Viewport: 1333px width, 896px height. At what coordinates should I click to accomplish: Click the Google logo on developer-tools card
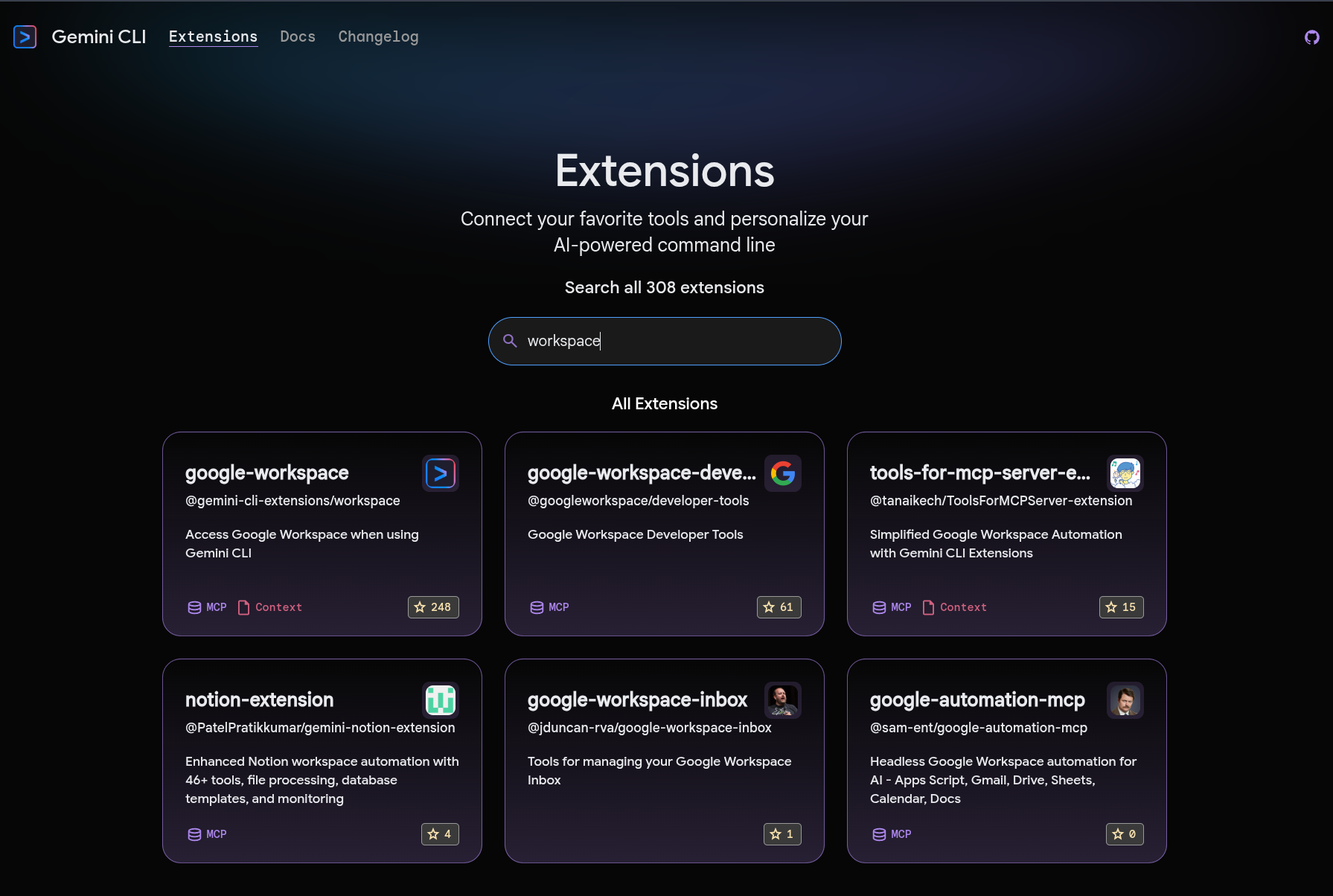[x=782, y=473]
